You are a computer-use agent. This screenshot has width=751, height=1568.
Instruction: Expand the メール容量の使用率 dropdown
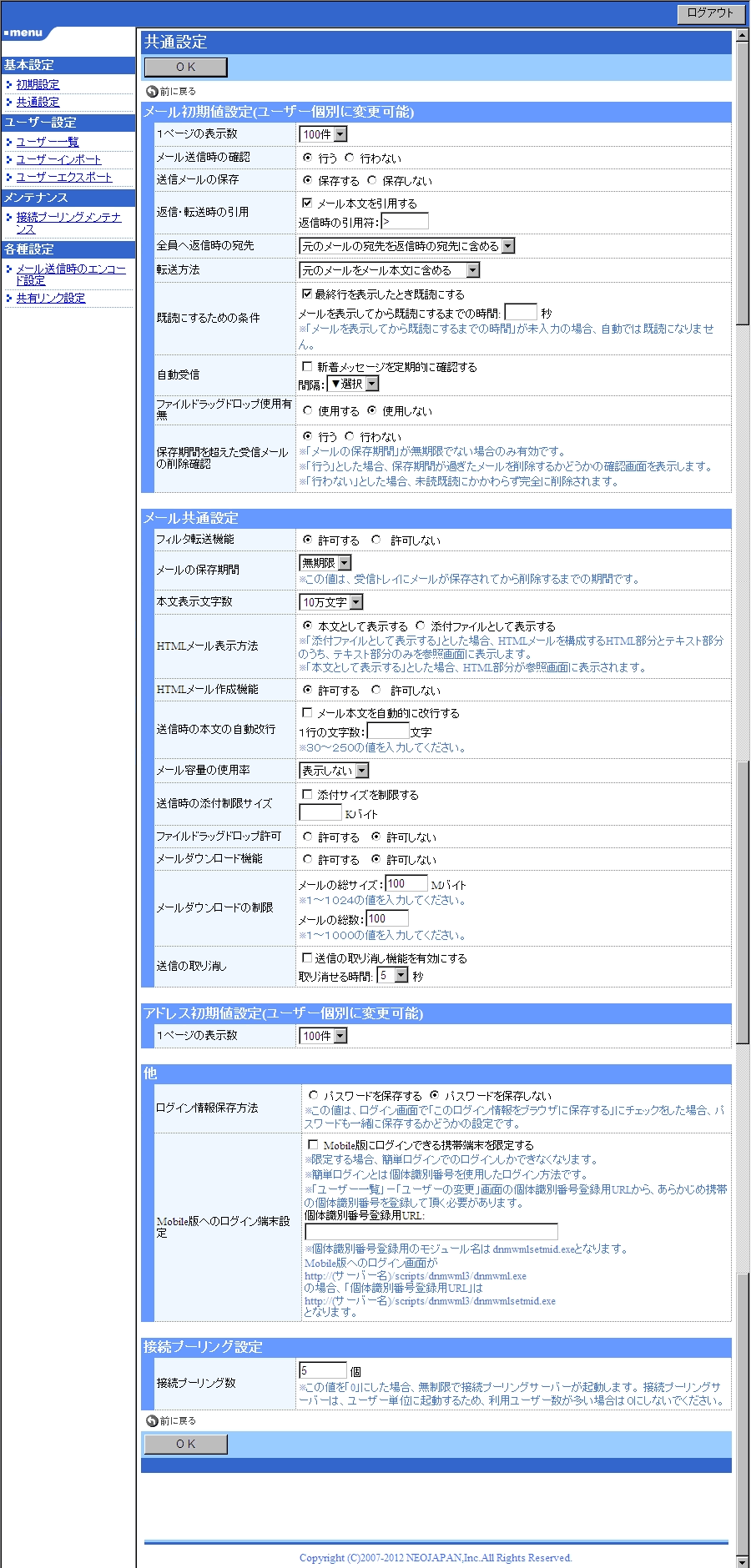point(361,771)
